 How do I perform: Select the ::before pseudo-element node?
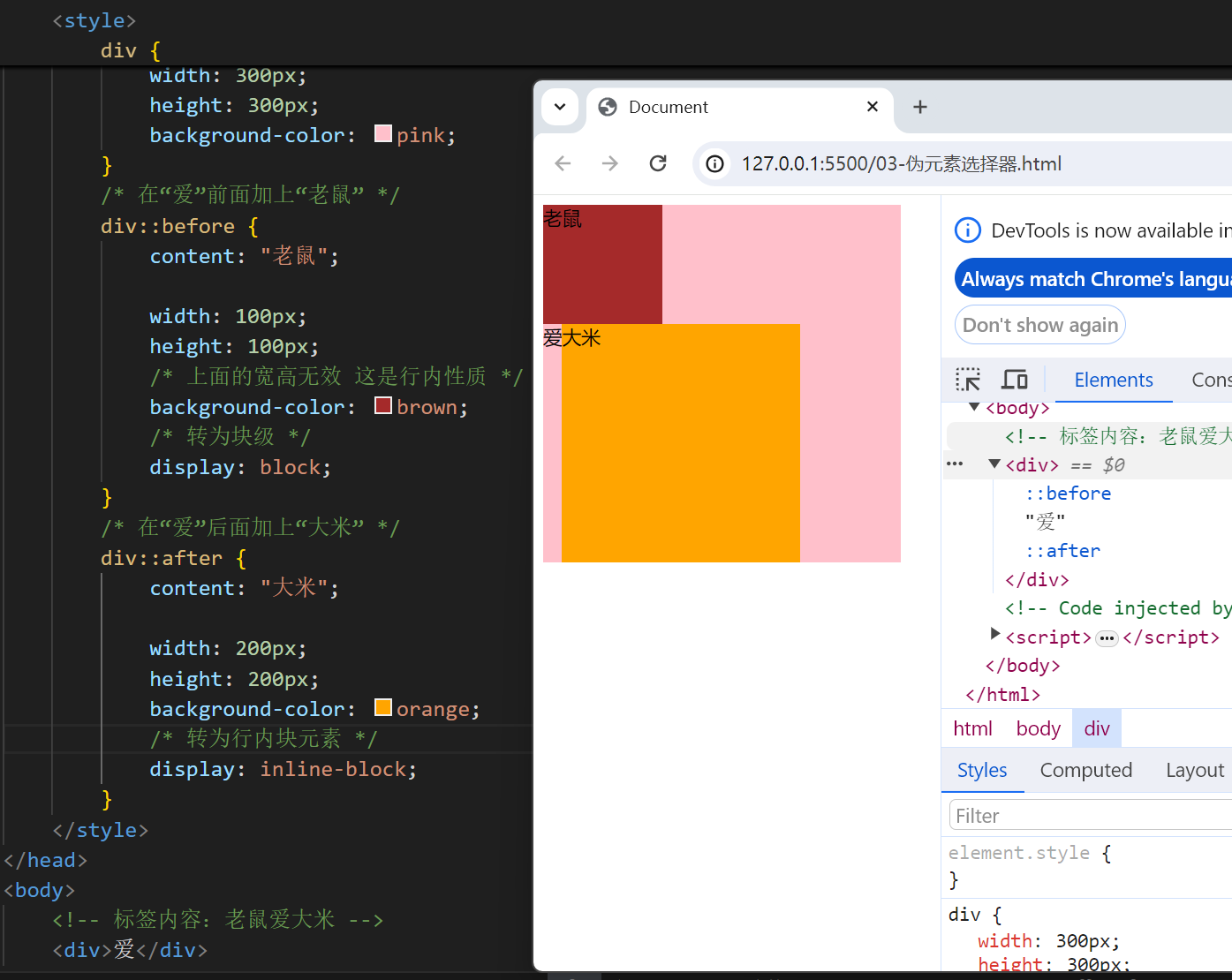click(1068, 494)
